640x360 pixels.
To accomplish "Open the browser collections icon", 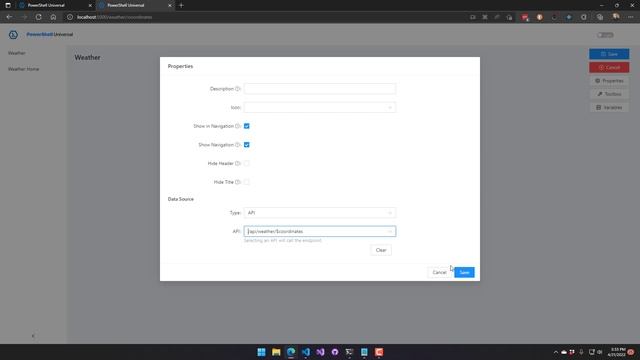I will pyautogui.click(x=600, y=17).
